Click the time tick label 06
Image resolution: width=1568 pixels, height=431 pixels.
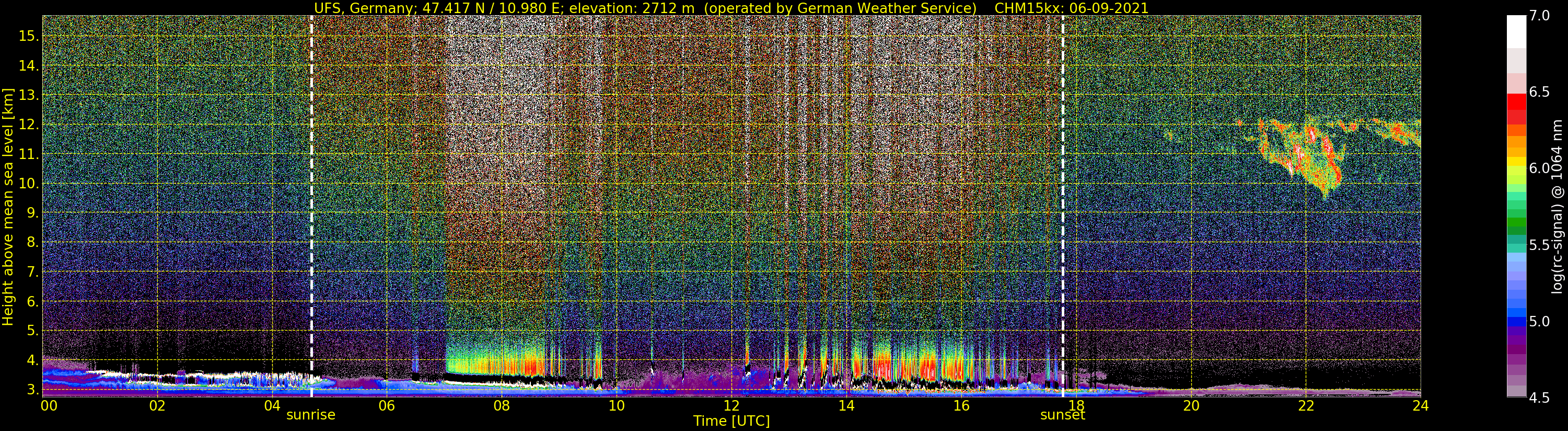(387, 405)
